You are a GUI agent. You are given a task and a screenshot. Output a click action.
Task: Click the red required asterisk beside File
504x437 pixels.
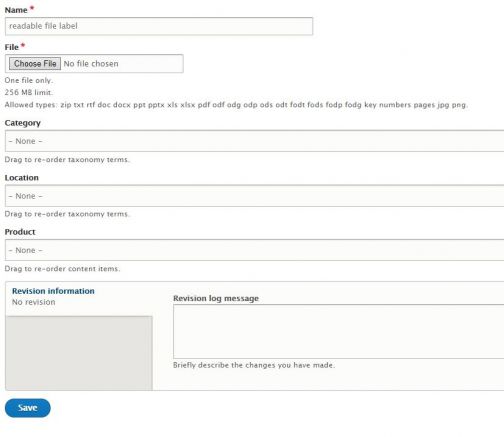(23, 46)
